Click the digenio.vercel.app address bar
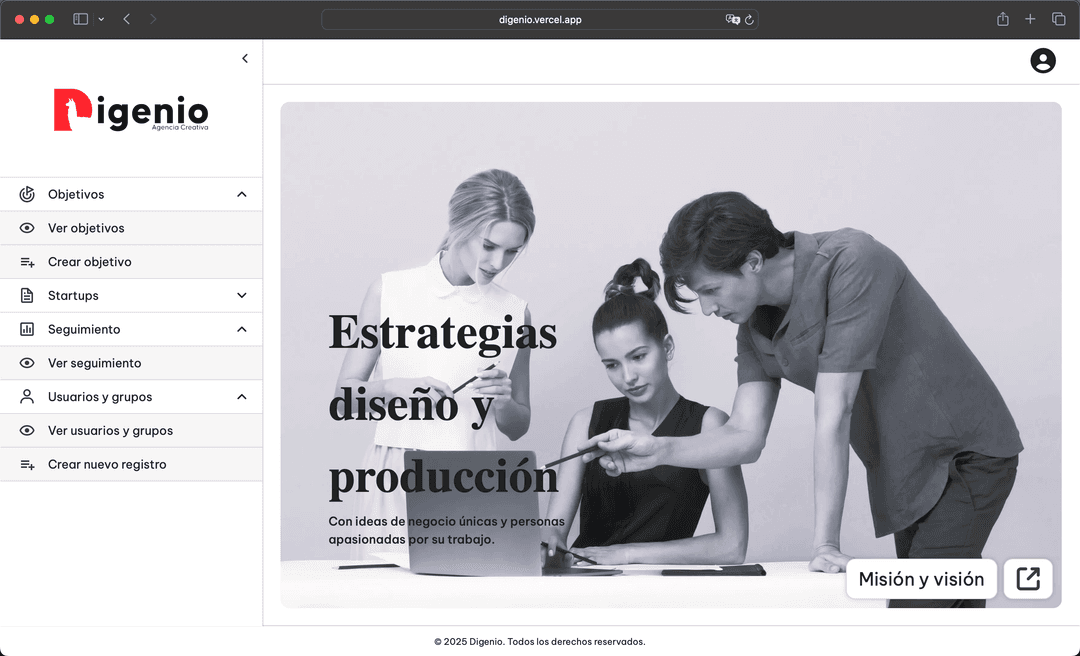The height and width of the screenshot is (656, 1080). point(540,19)
